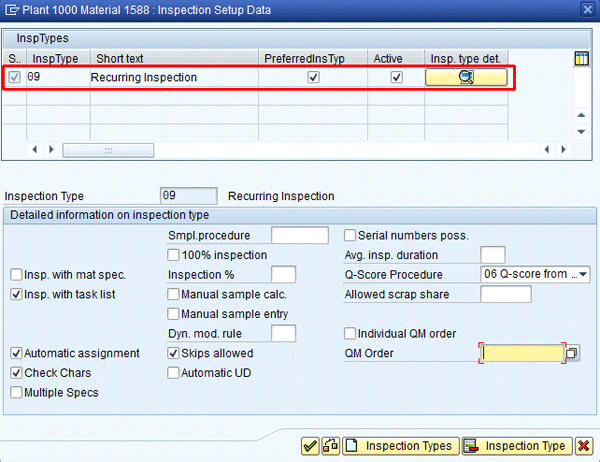Focus the Dyn. mod. rule field
600x462 pixels.
283,333
